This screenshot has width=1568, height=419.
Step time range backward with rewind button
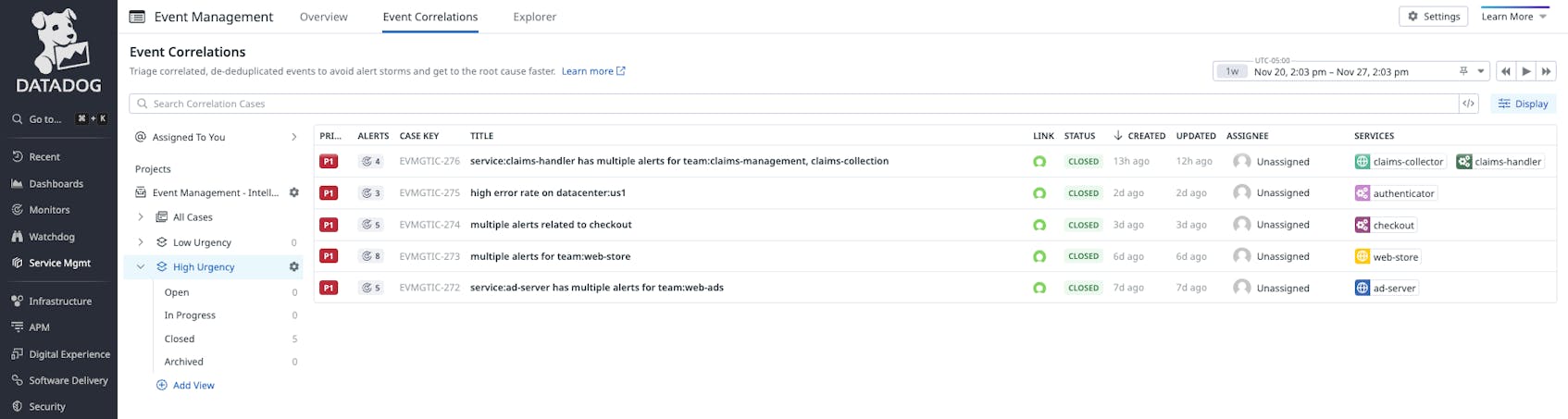(1506, 71)
